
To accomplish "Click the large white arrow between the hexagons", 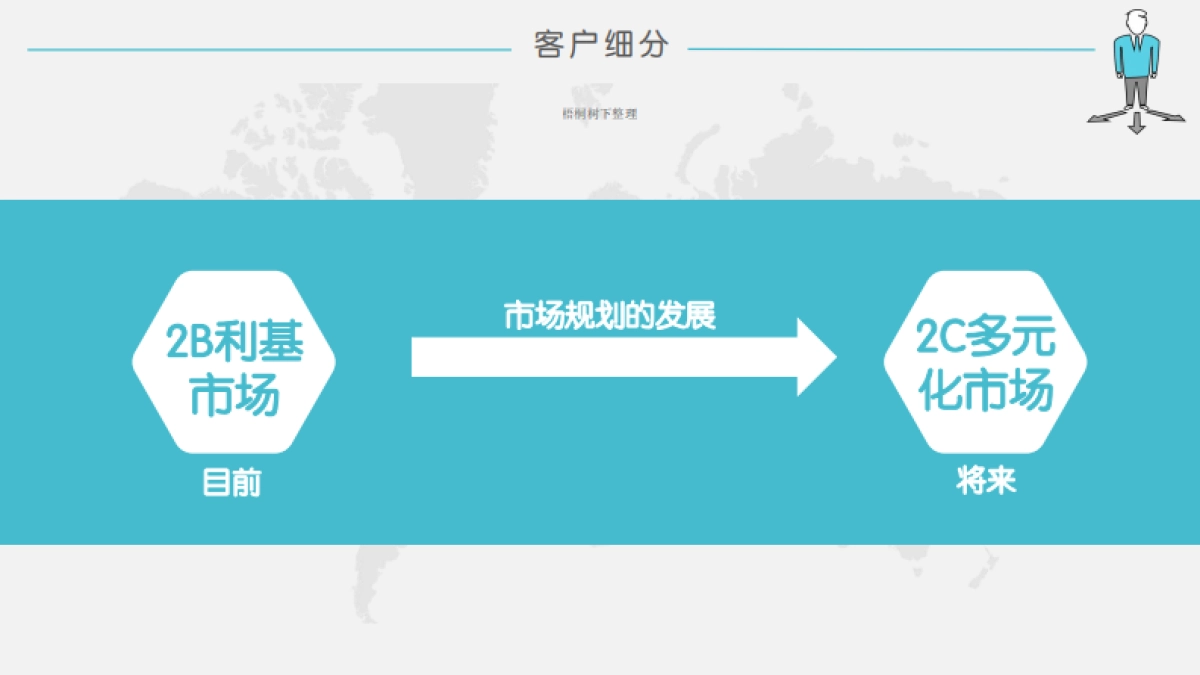I will click(620, 358).
